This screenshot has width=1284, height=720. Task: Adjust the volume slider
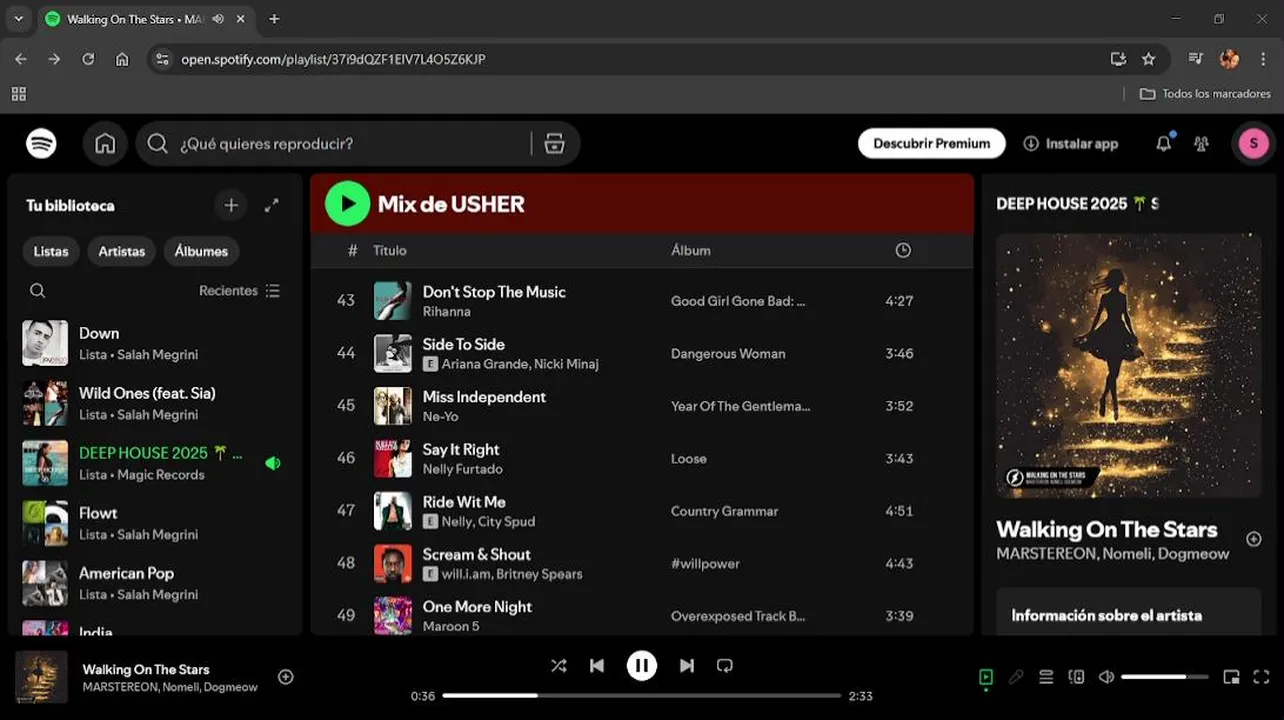tap(1165, 677)
